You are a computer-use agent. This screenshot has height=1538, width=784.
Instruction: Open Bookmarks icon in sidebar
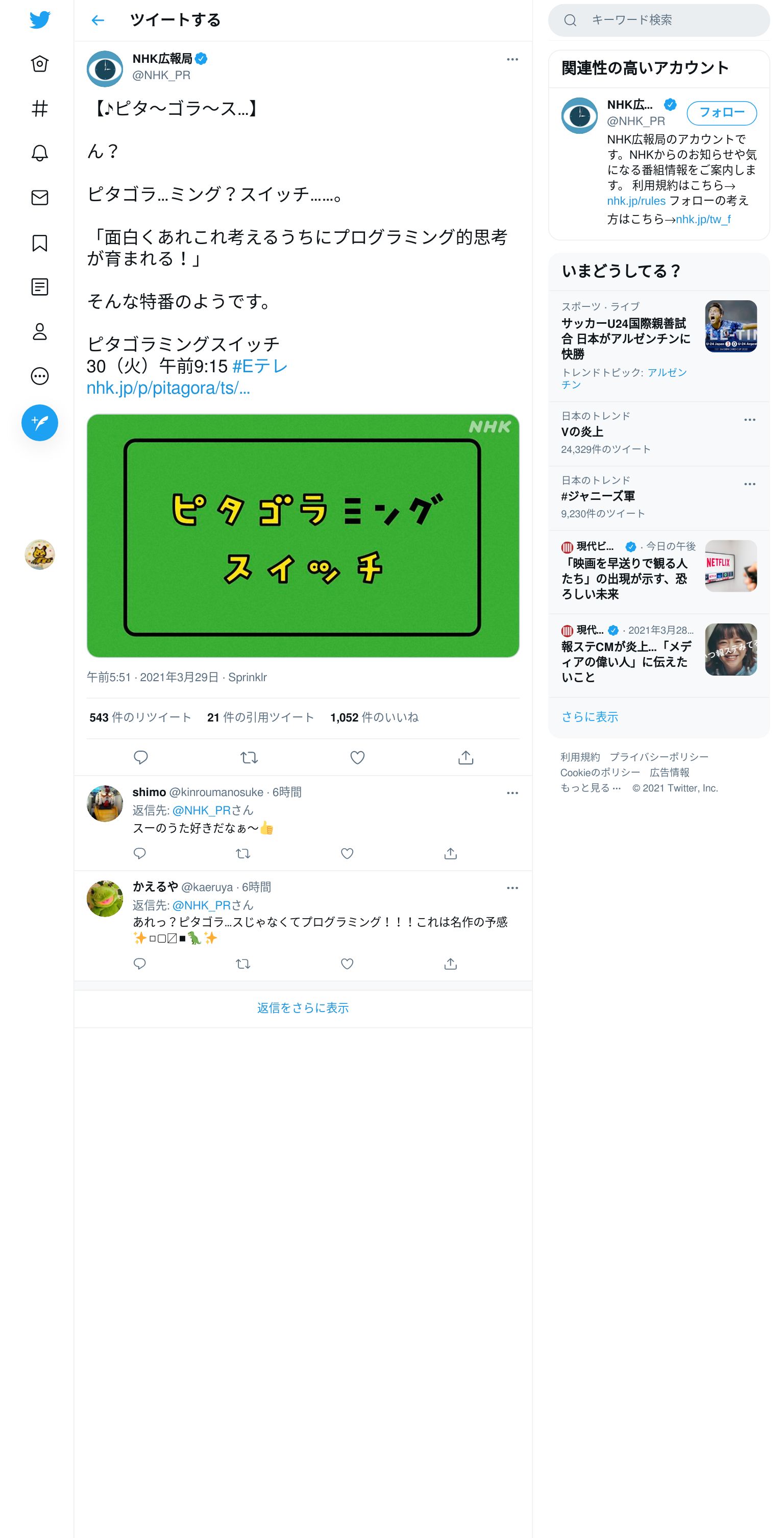[40, 243]
